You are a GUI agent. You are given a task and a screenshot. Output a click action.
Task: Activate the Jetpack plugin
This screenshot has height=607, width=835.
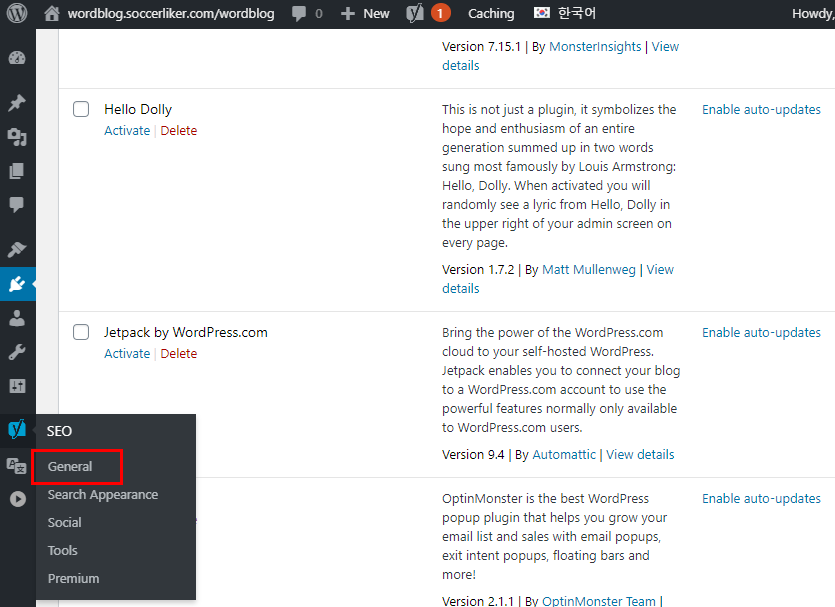pos(127,354)
